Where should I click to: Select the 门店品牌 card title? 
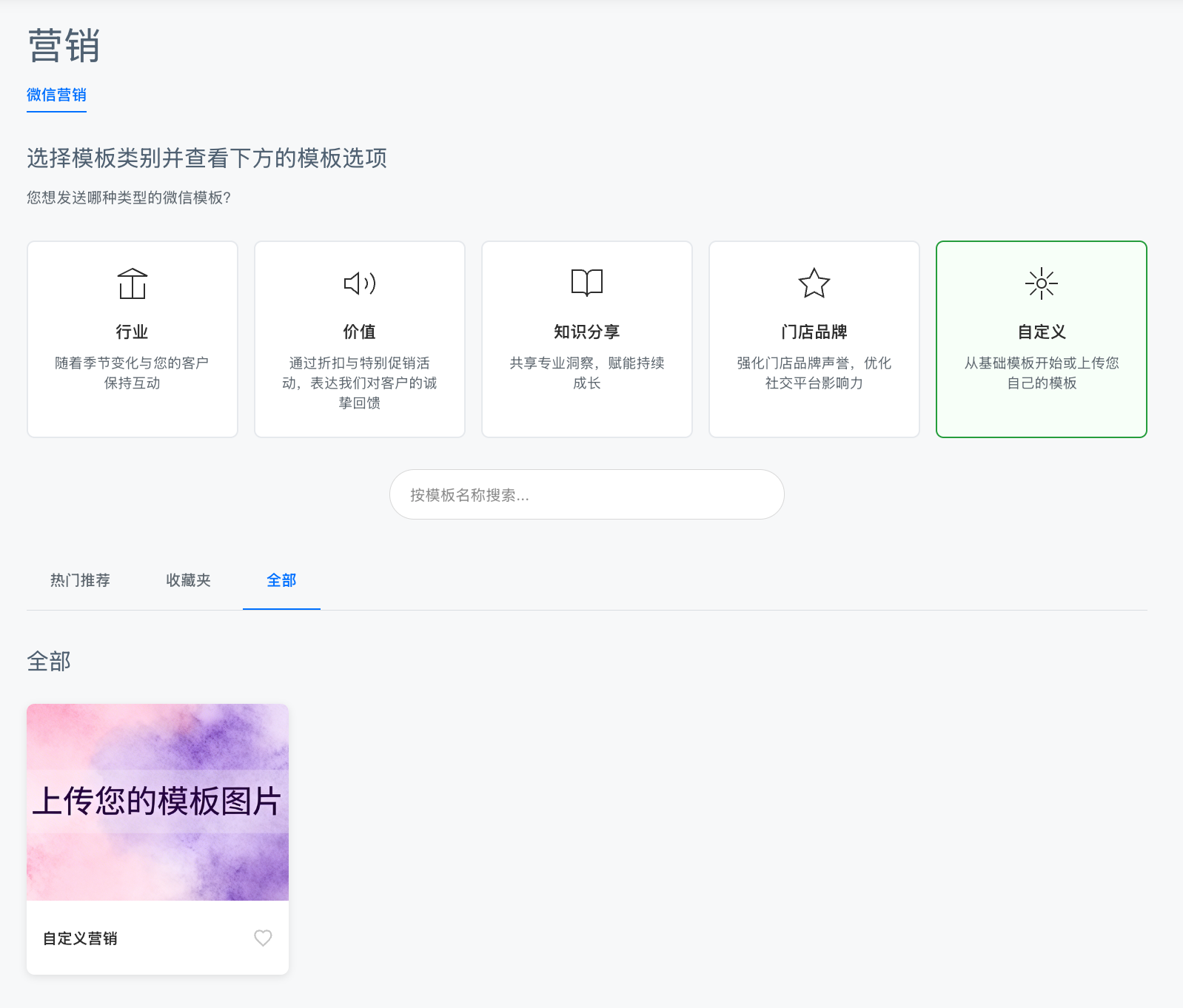814,332
